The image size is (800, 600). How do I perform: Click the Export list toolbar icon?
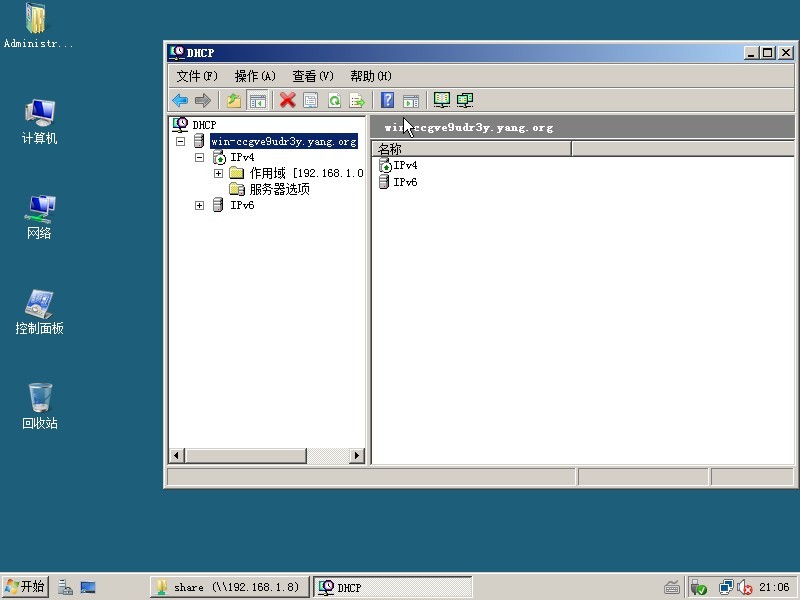[356, 100]
